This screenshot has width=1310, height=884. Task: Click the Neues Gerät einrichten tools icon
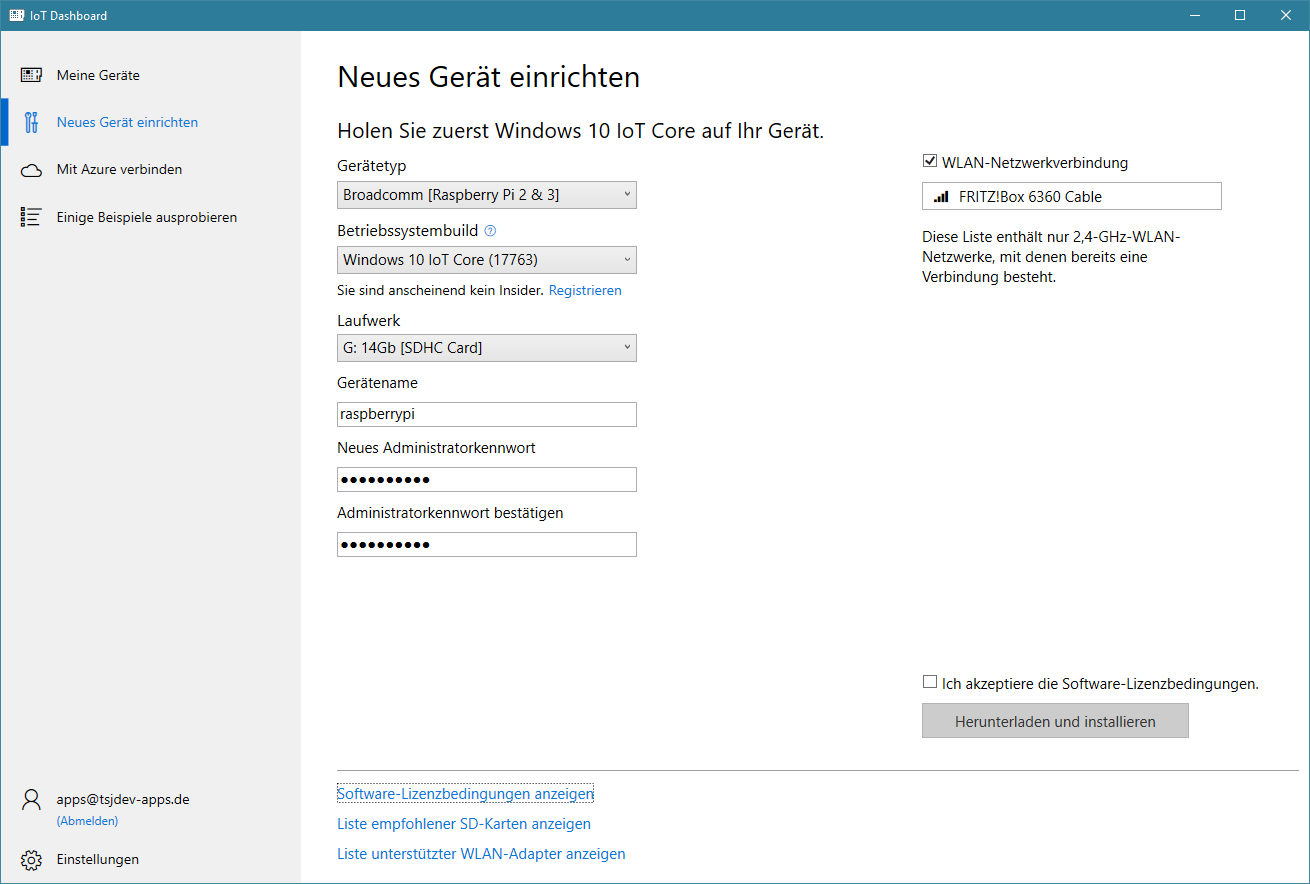coord(31,122)
